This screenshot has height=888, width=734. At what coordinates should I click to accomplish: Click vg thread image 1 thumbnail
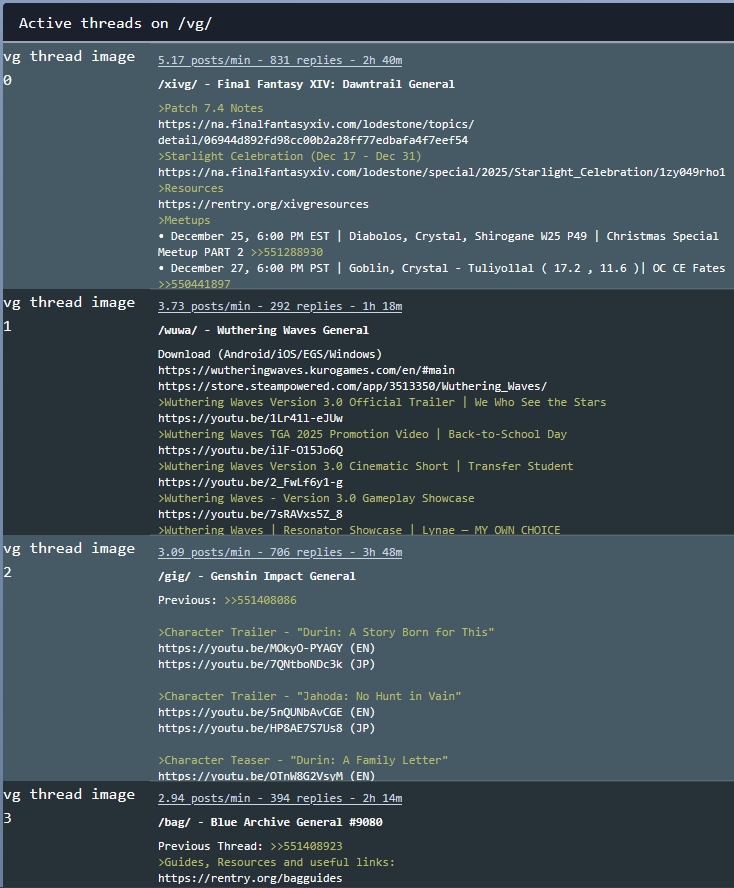click(69, 314)
